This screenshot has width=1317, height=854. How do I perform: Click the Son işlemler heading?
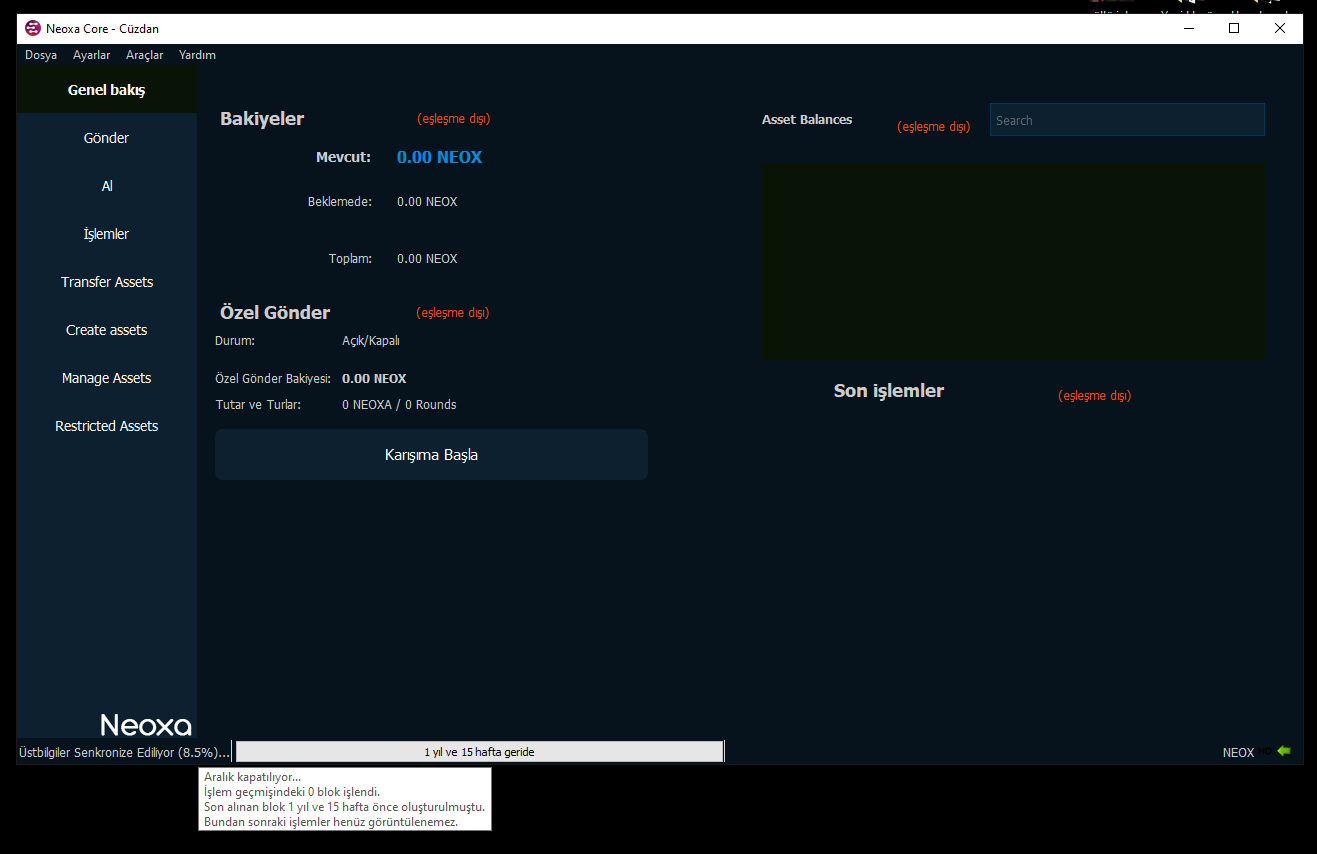tap(889, 391)
